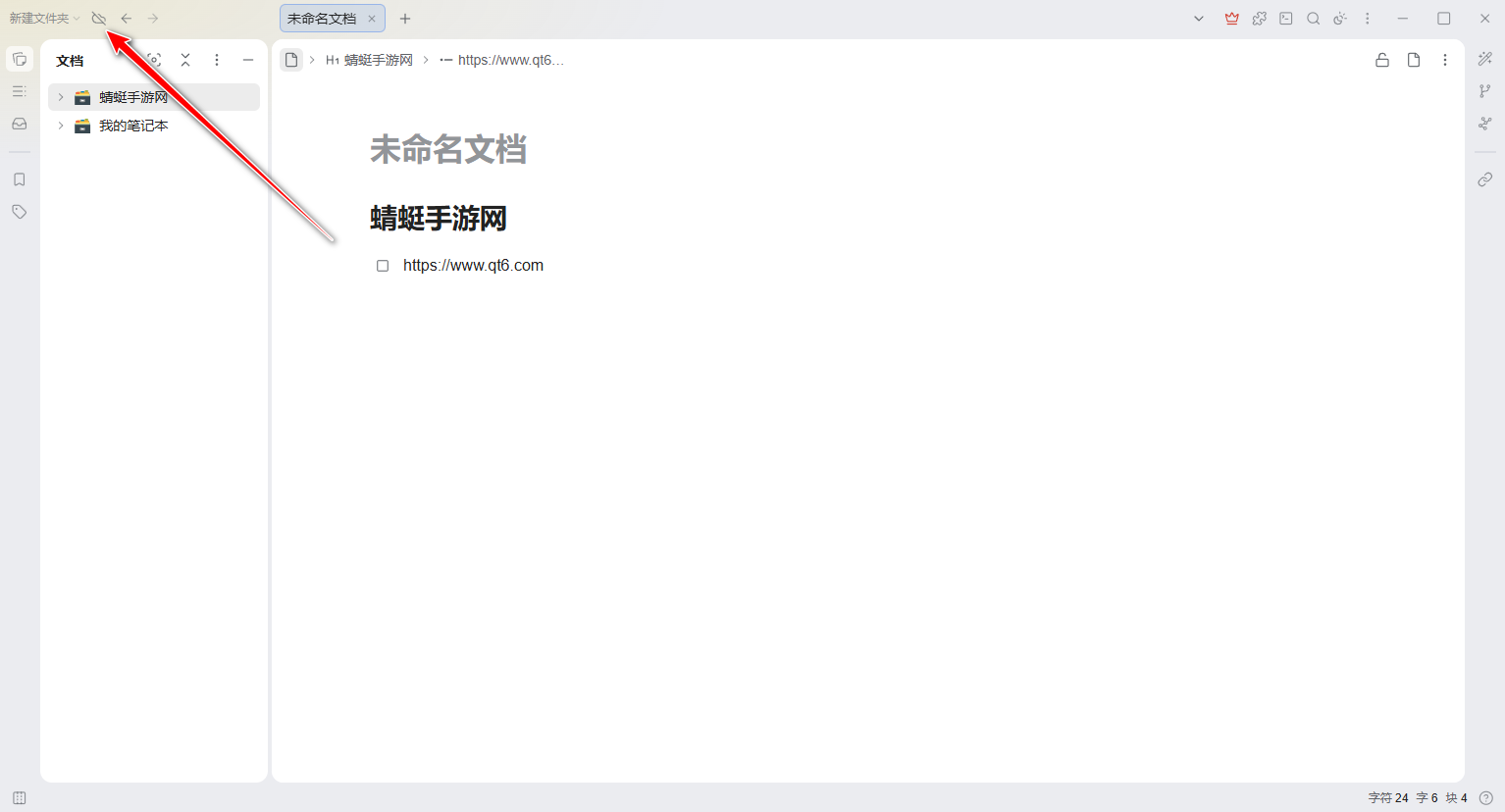Screen dimensions: 1505x812
Task: Click the 蜻蜓手游网 heading in editor
Action: [x=439, y=219]
